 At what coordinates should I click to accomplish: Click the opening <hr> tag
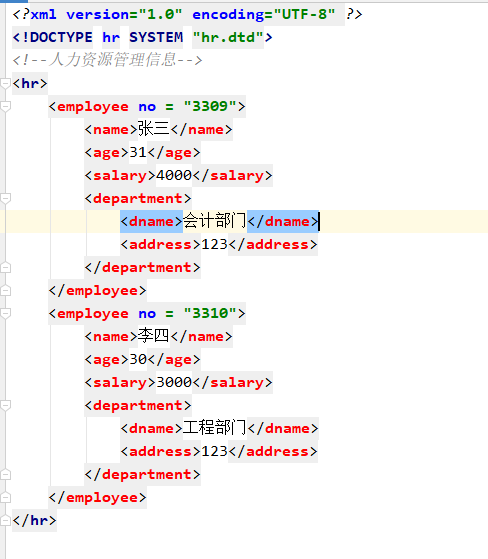point(30,83)
